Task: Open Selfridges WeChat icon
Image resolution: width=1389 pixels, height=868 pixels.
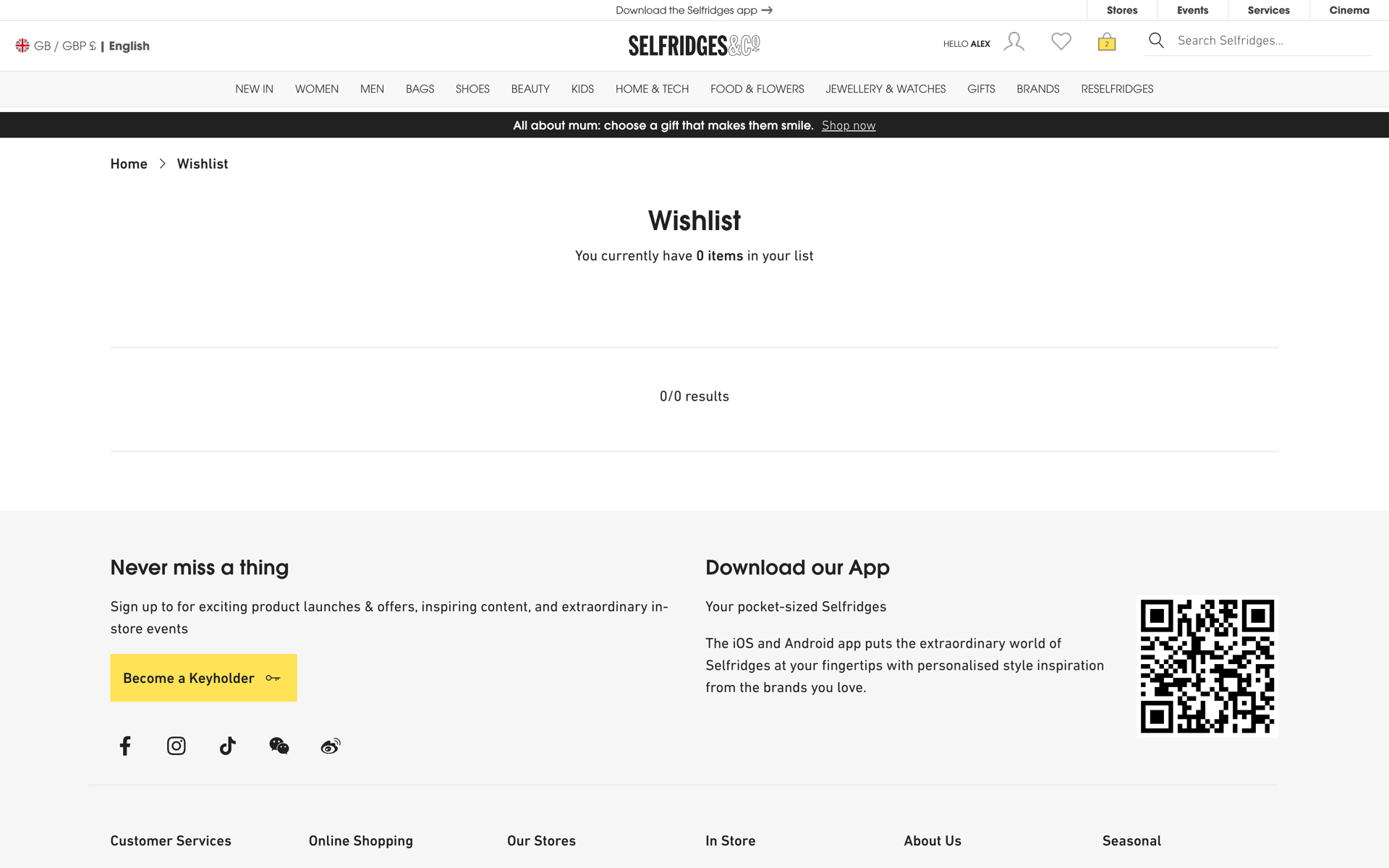Action: 279,746
